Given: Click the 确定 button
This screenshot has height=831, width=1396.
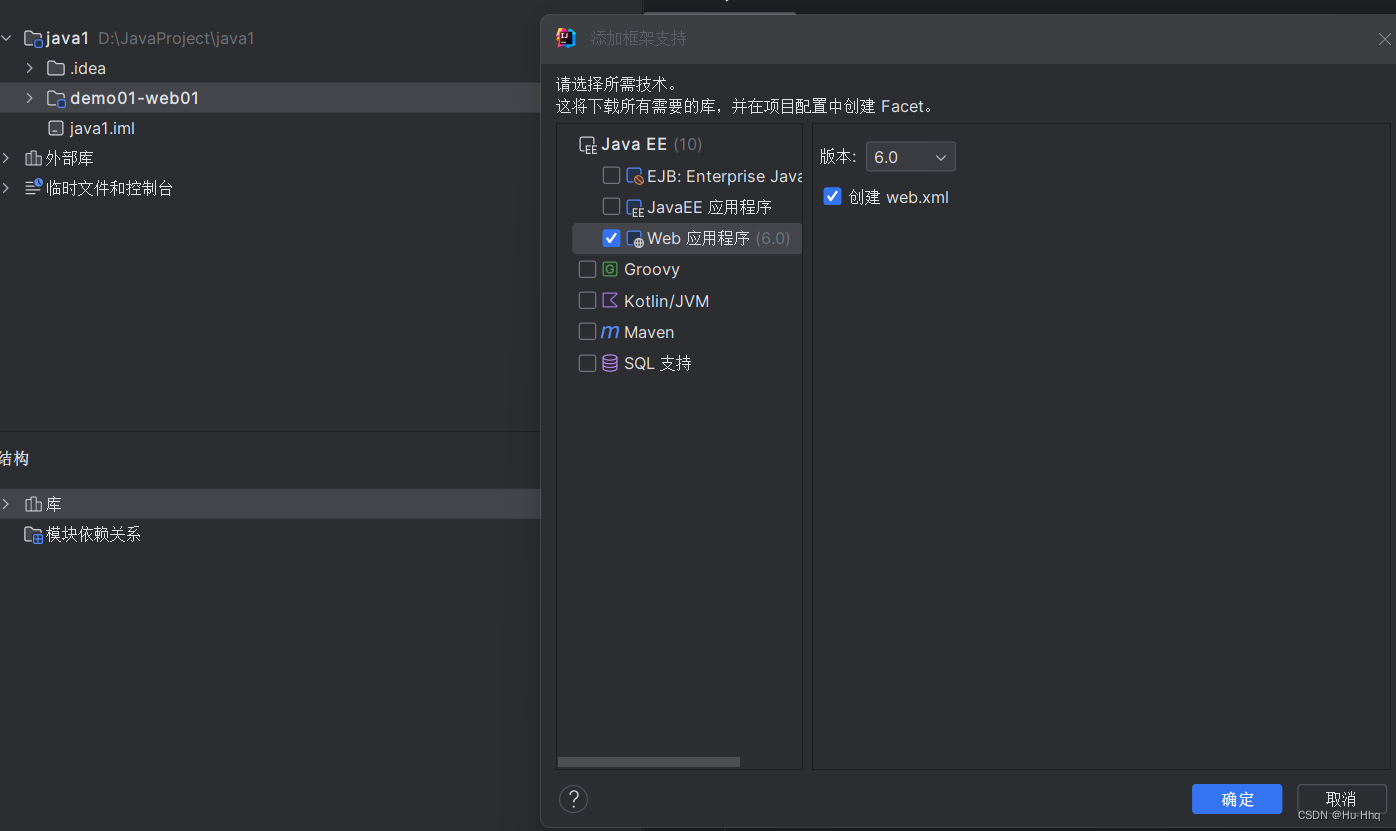Looking at the screenshot, I should [x=1236, y=799].
